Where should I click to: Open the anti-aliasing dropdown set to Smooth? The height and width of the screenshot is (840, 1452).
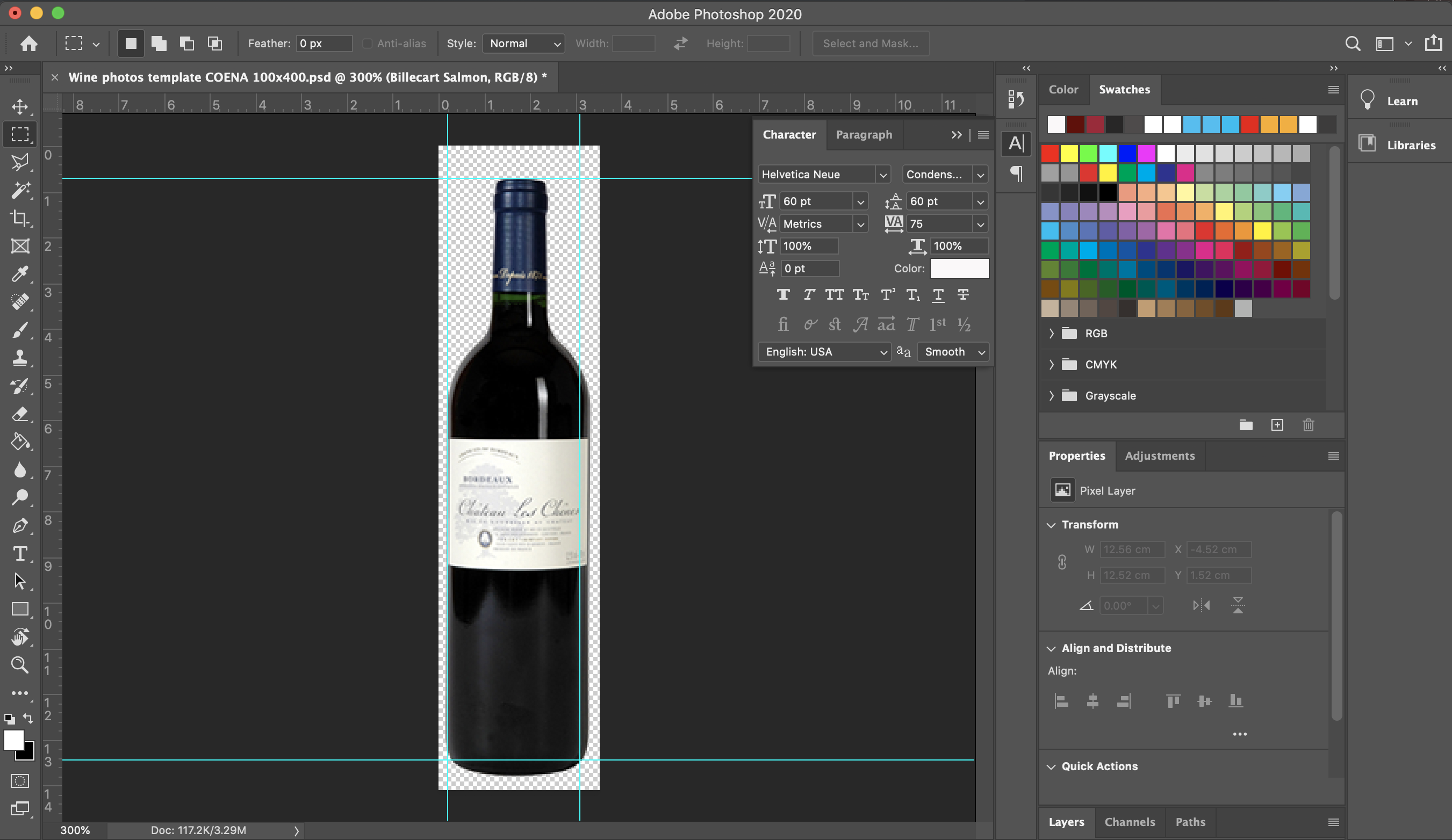[952, 352]
